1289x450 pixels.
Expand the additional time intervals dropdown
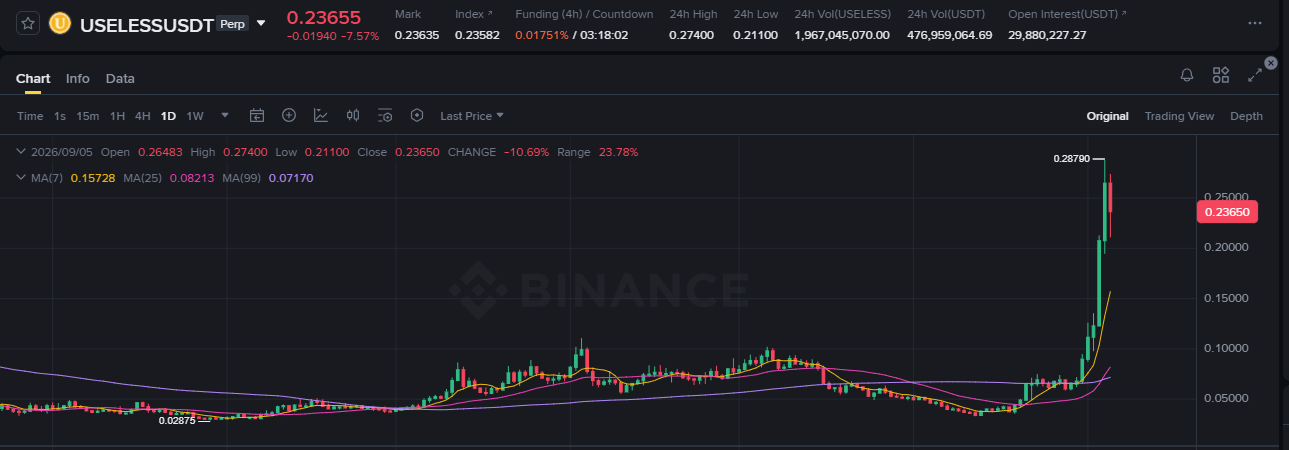224,116
